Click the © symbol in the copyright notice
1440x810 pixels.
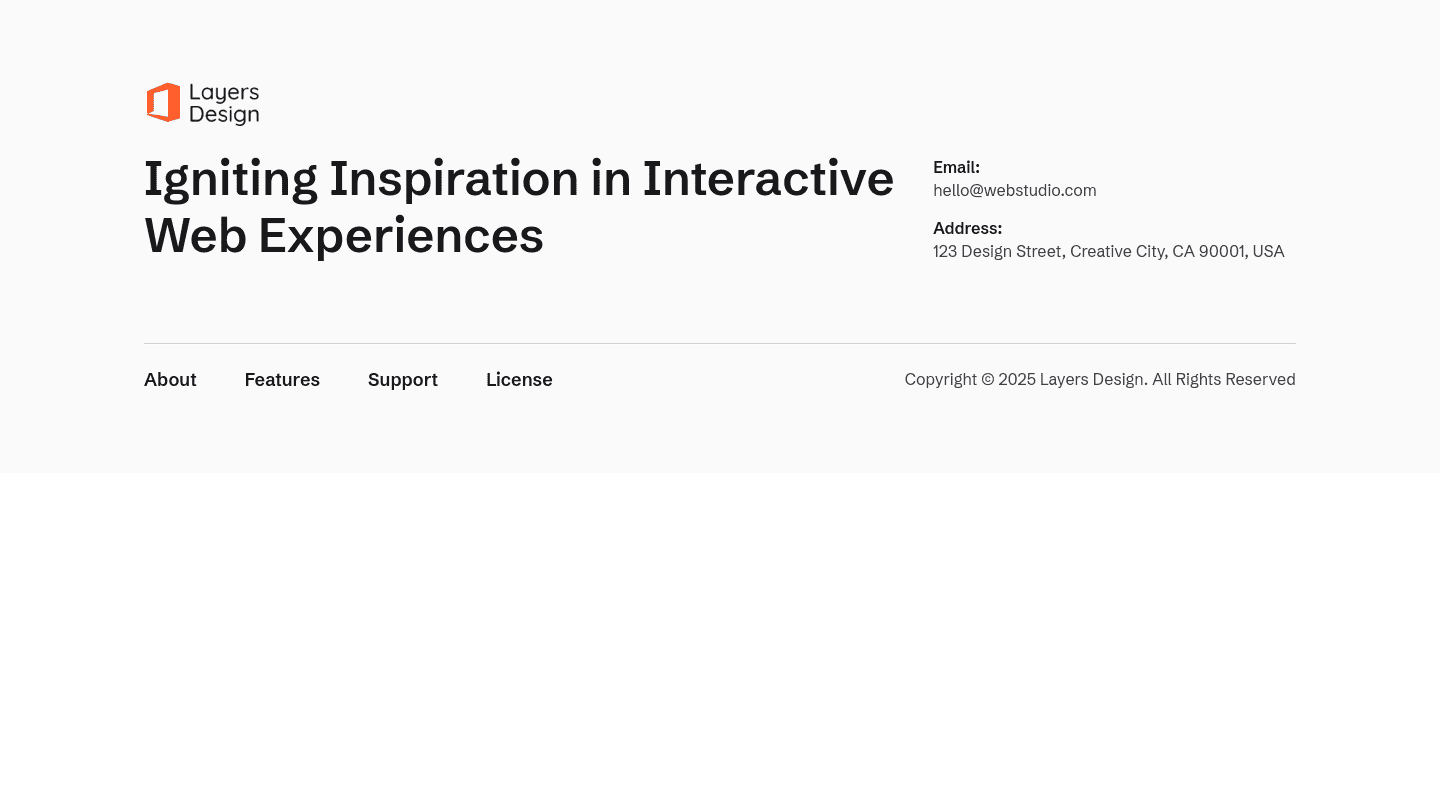[987, 380]
